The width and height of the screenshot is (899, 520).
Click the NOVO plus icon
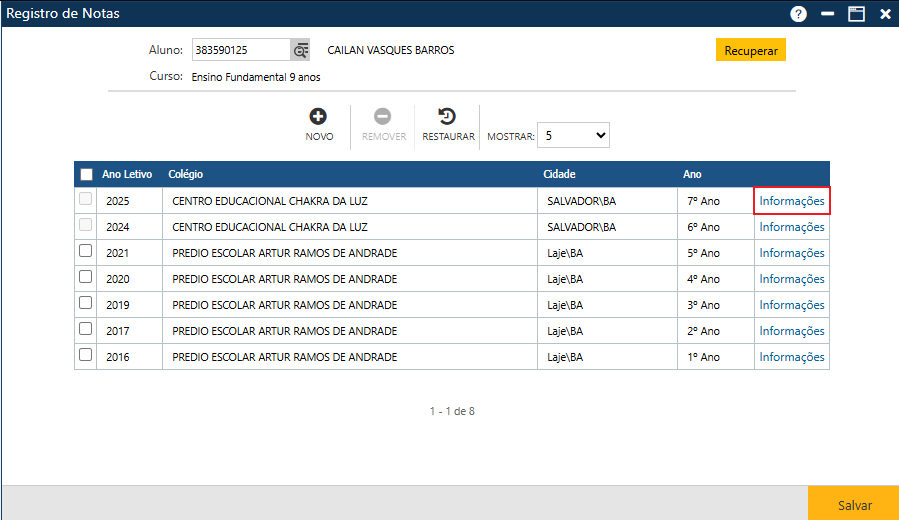click(318, 116)
